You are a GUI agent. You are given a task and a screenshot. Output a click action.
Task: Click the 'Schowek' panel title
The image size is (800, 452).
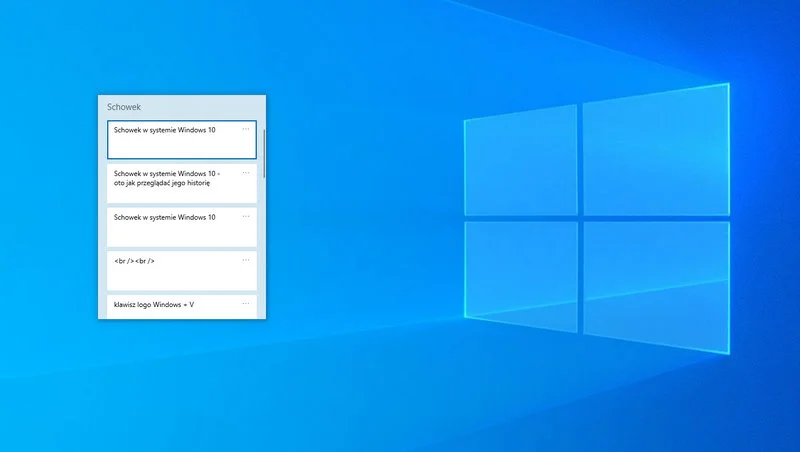tap(124, 107)
